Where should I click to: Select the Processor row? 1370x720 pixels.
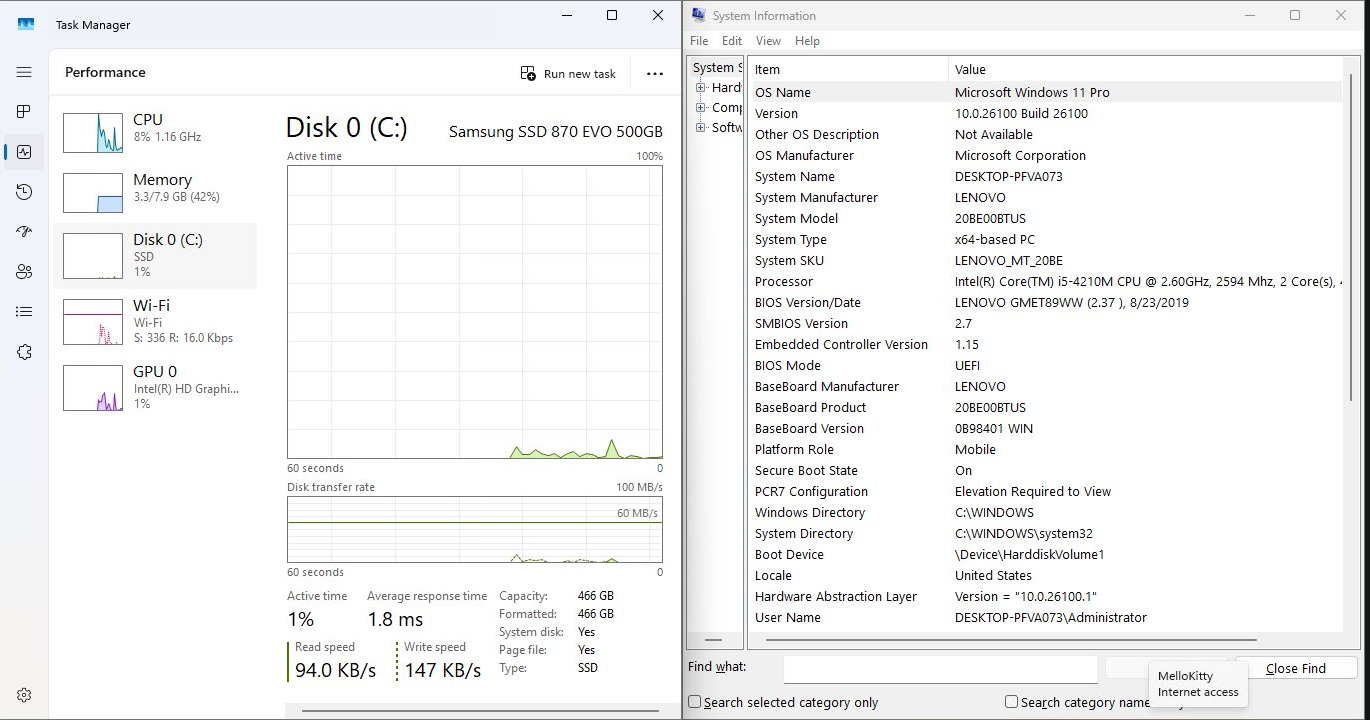point(1045,281)
